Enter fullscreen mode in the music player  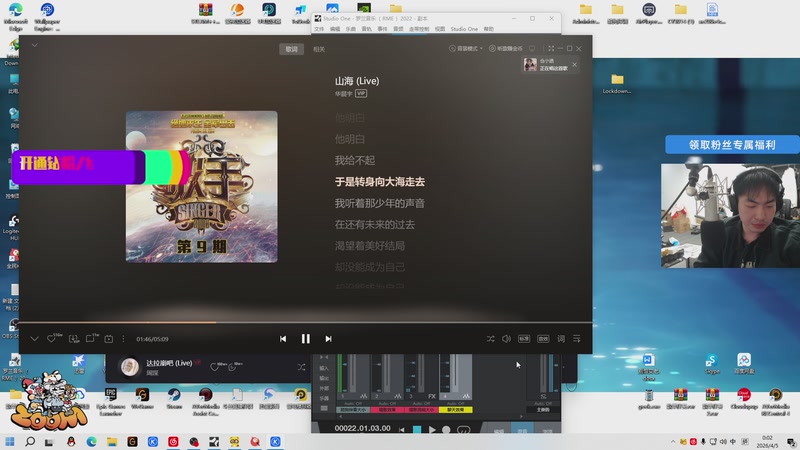tap(551, 48)
